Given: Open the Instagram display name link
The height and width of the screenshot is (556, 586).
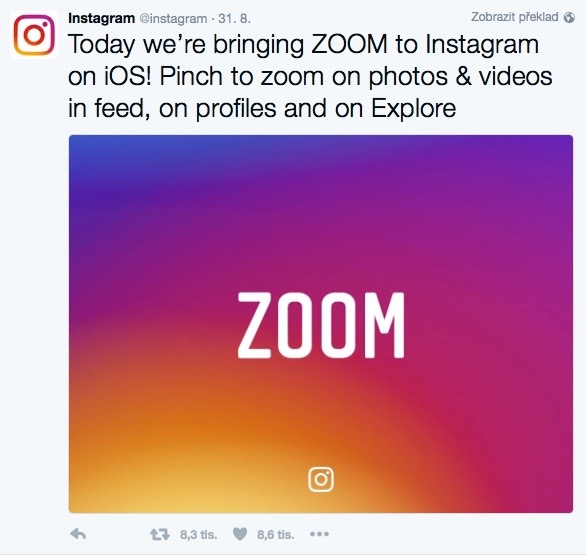Looking at the screenshot, I should tap(101, 18).
